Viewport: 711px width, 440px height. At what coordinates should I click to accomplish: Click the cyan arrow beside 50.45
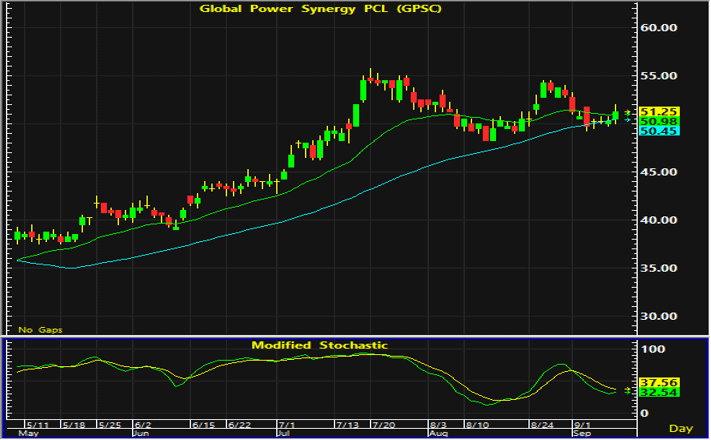point(628,120)
